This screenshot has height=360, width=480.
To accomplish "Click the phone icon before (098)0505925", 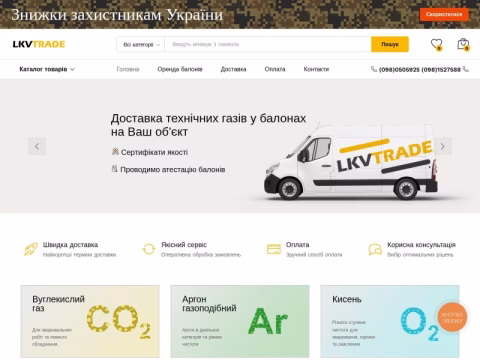I will pyautogui.click(x=374, y=69).
